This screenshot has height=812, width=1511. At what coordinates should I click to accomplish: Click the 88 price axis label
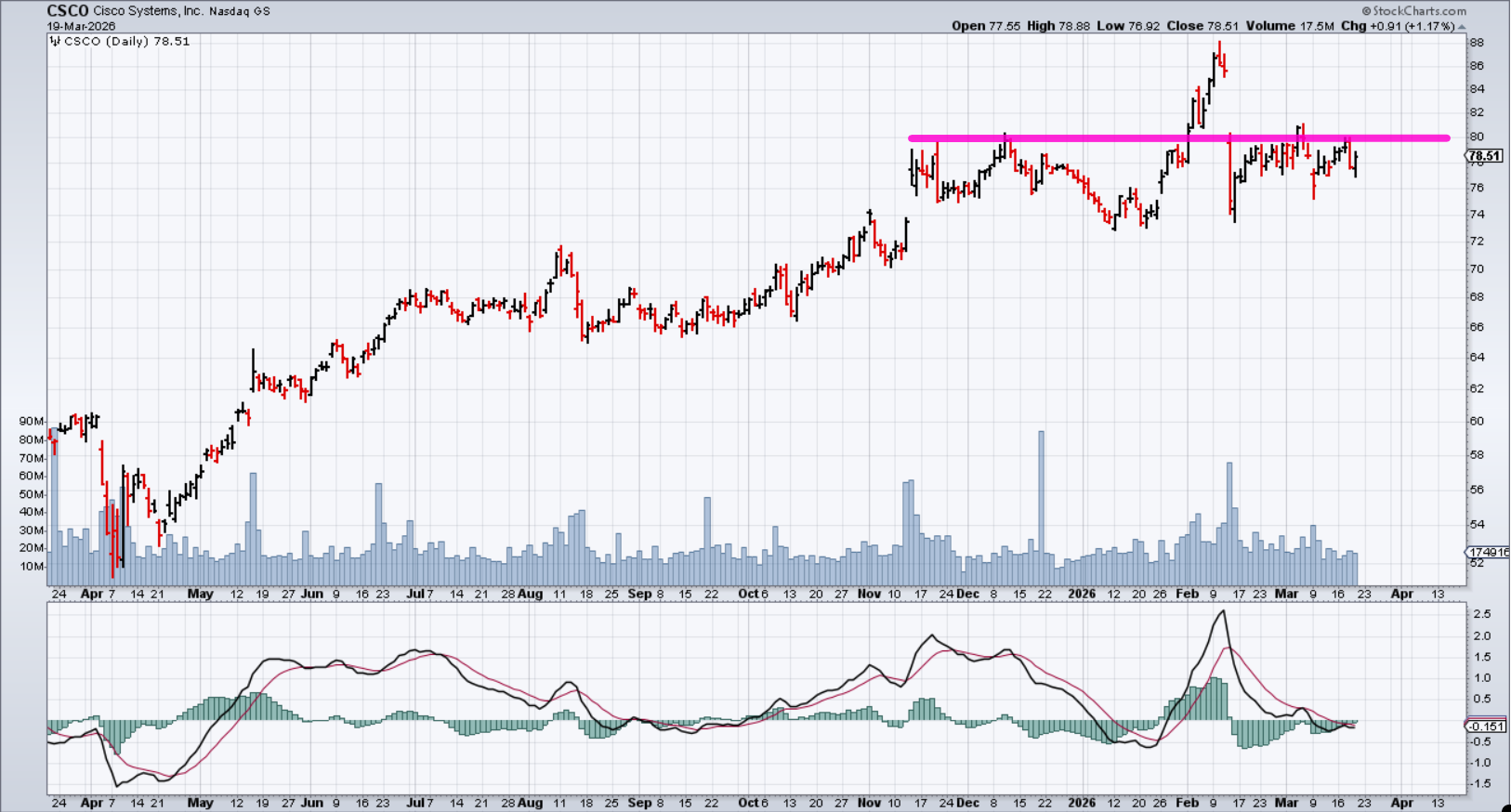pos(1477,43)
